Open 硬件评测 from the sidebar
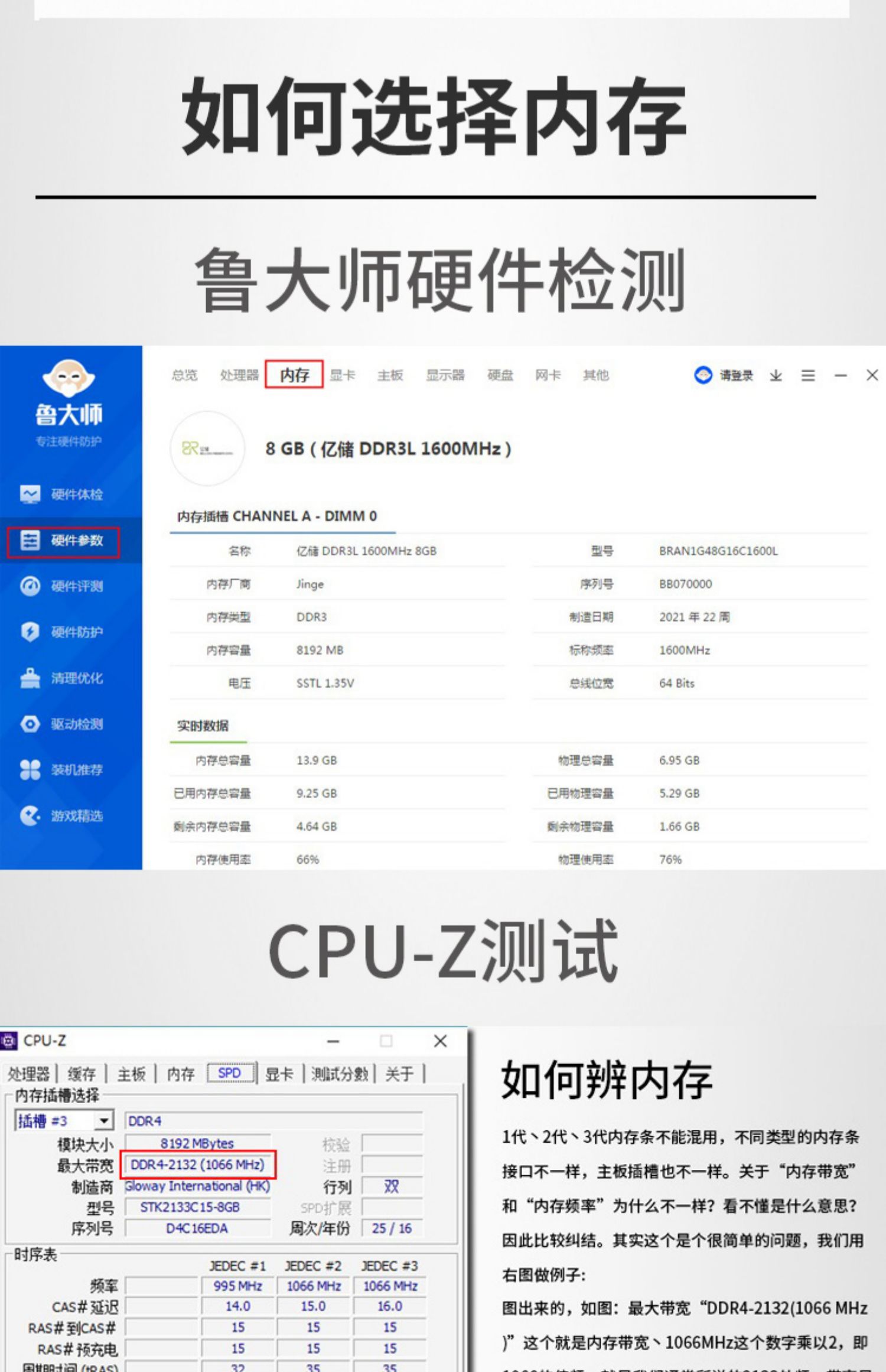 point(62,586)
